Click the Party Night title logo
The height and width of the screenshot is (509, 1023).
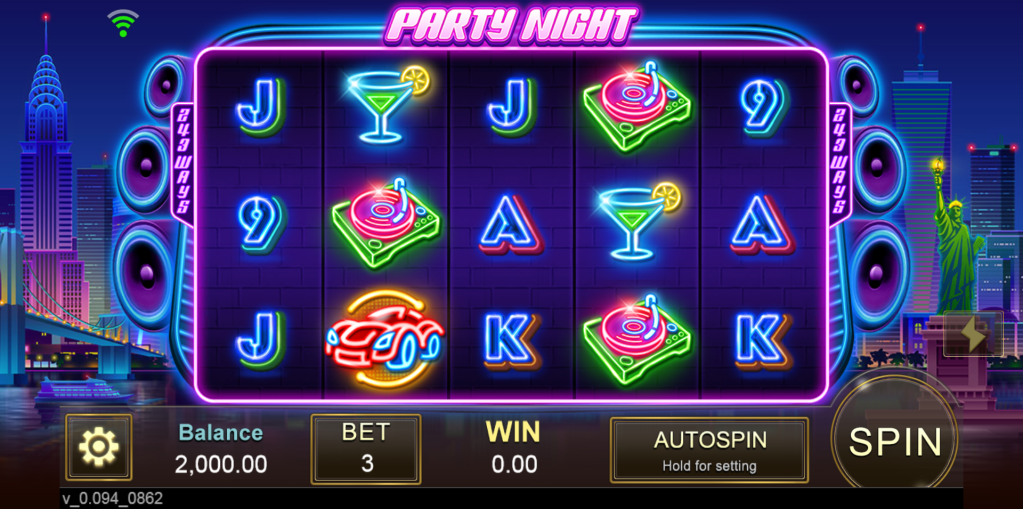512,25
